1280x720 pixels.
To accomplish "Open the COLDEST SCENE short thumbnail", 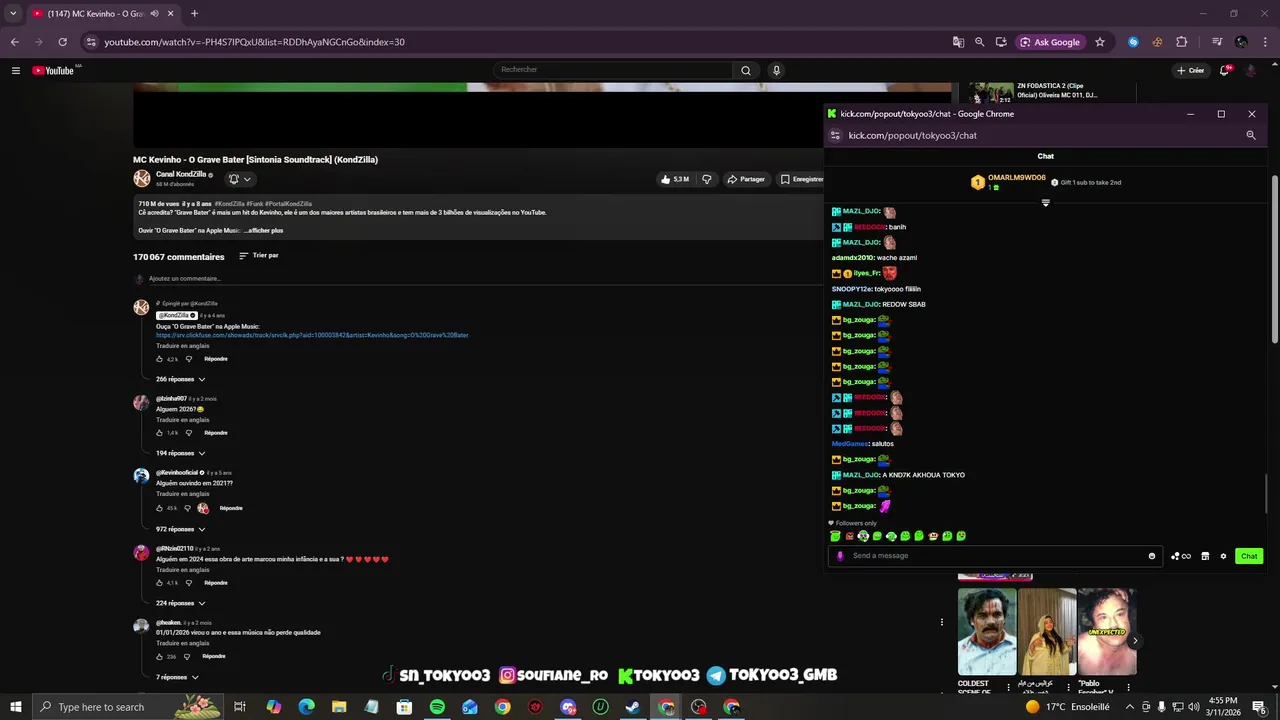I will point(987,631).
